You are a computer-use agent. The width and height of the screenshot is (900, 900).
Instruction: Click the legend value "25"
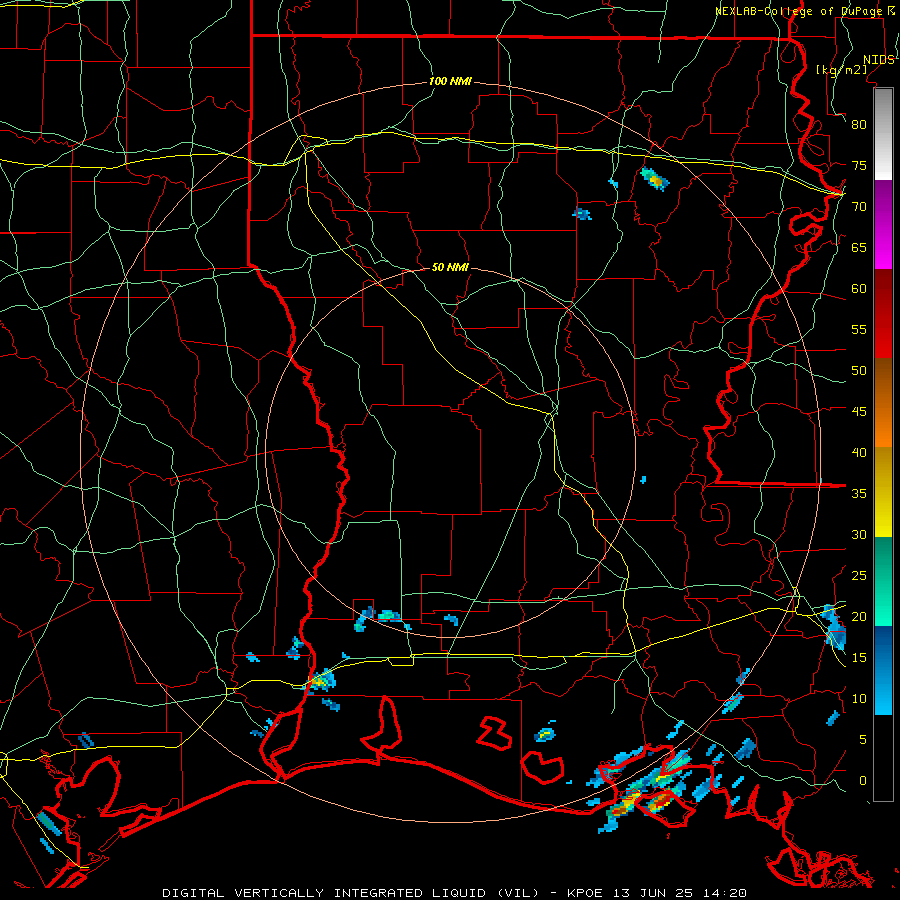pyautogui.click(x=859, y=576)
